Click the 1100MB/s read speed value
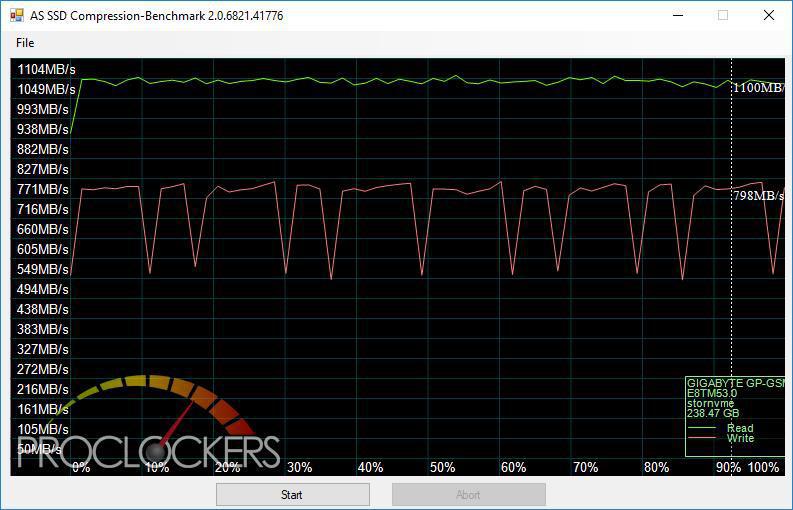Image resolution: width=793 pixels, height=510 pixels. coord(758,88)
